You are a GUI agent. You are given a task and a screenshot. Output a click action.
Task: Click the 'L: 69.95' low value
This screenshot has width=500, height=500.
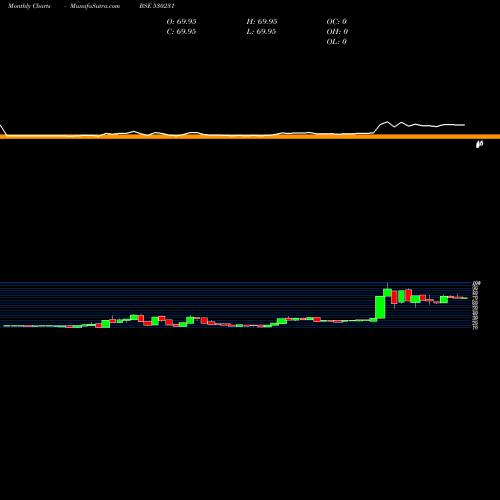[262, 31]
